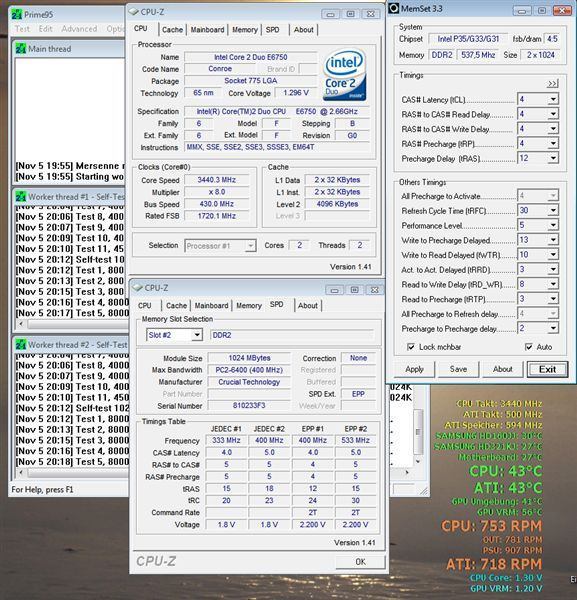Open the RAS# to CAS# Read Delay dropdown

pos(553,114)
